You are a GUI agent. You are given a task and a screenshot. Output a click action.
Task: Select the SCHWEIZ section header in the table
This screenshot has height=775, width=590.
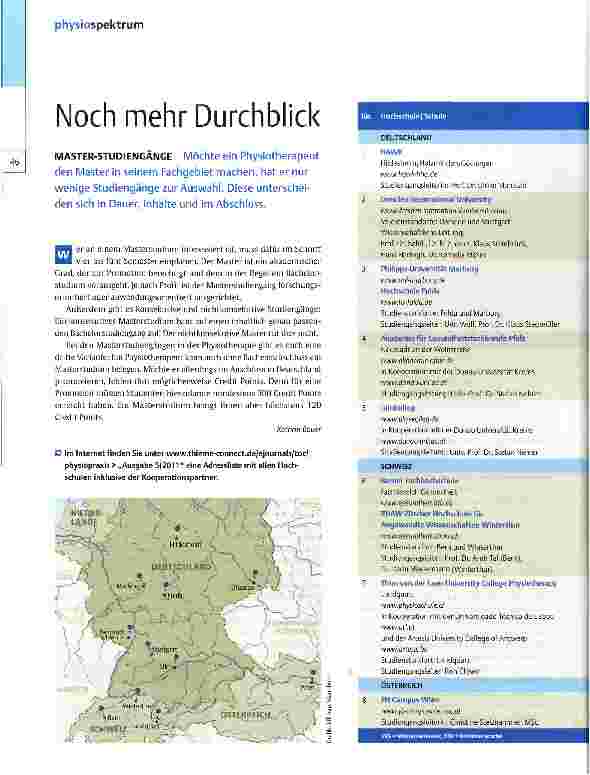pos(396,467)
